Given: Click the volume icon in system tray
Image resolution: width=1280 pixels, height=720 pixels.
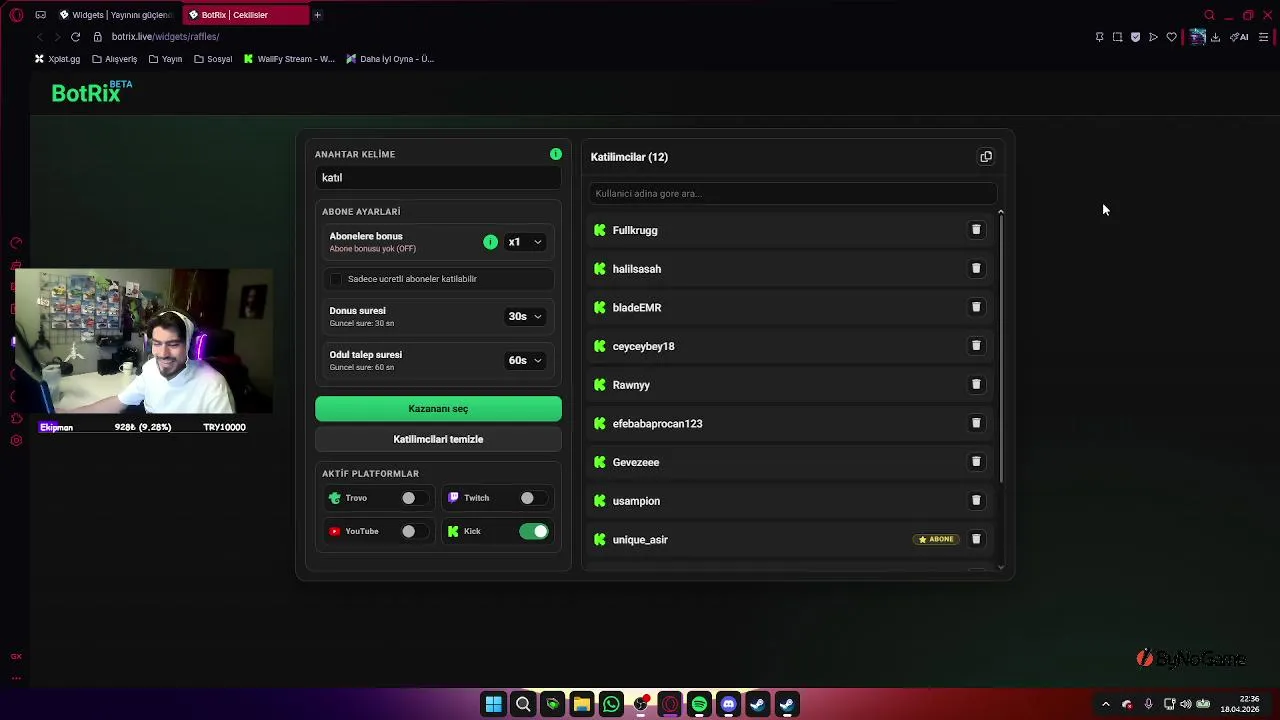Looking at the screenshot, I should [x=1185, y=704].
